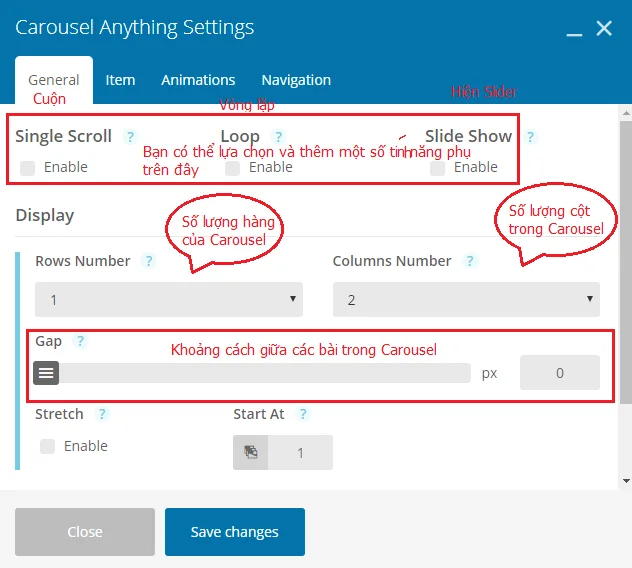The image size is (632, 568).
Task: Click the scrollbar down arrow
Action: pos(626,481)
